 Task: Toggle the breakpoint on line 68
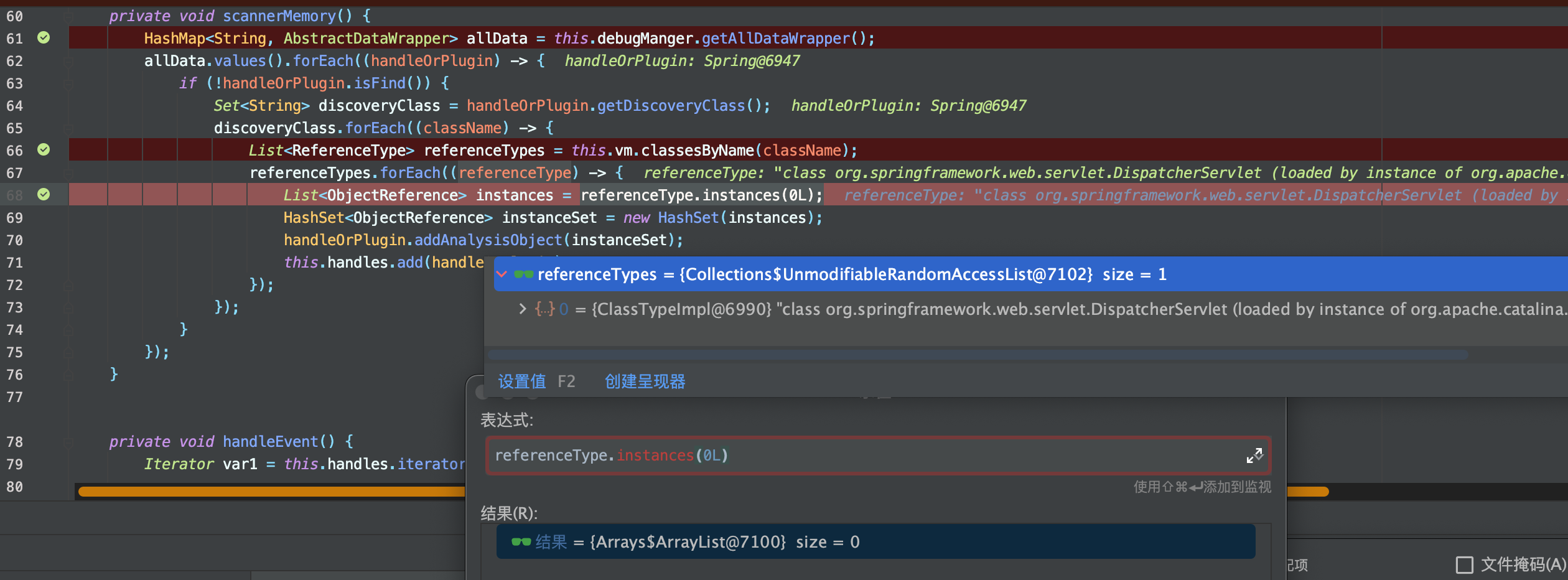(44, 195)
